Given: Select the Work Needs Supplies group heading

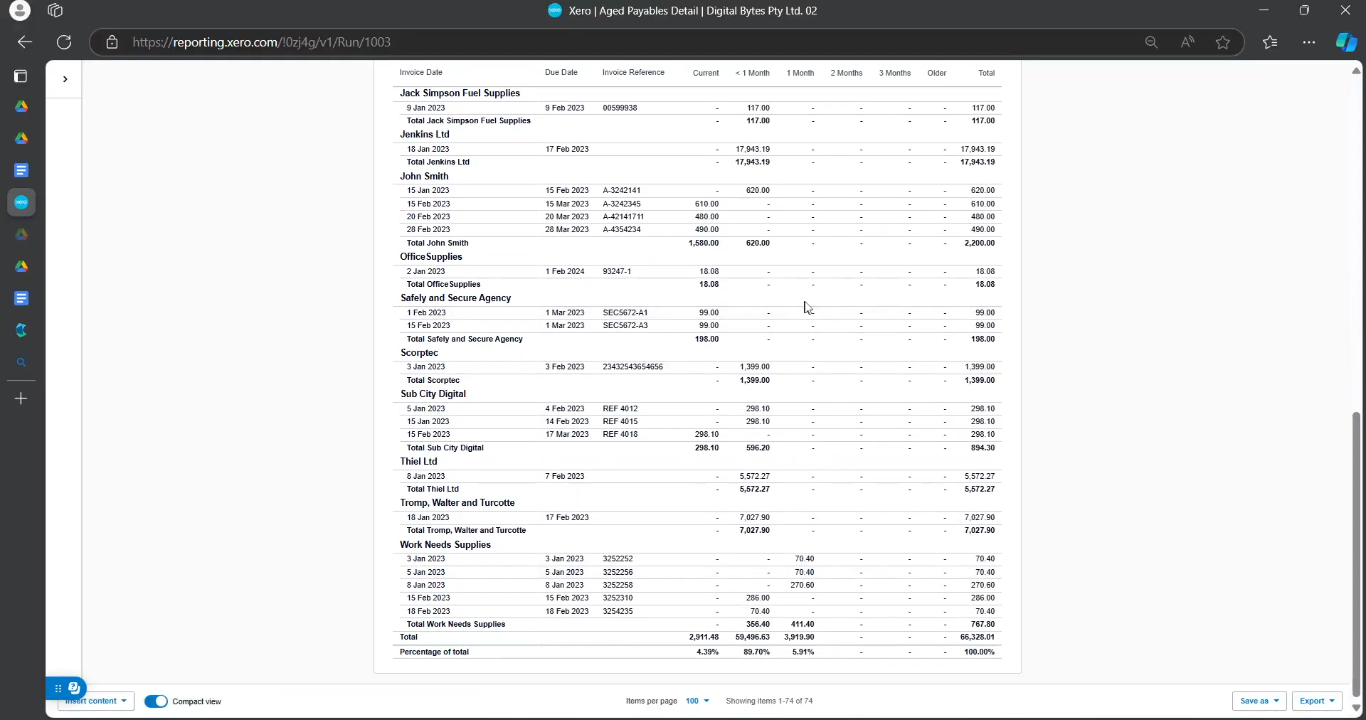Looking at the screenshot, I should click(445, 545).
